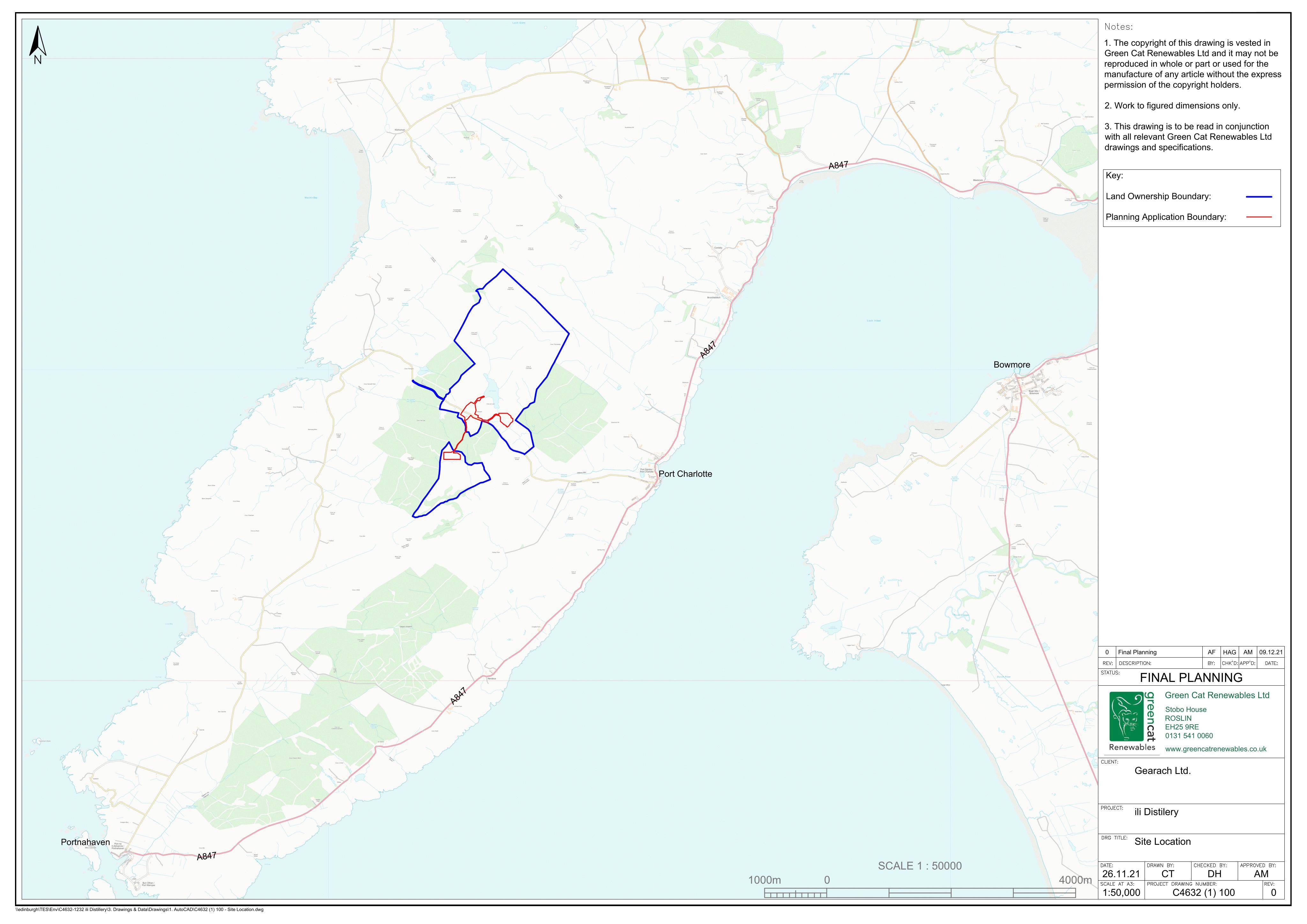Click the Site Location drawing title

pos(1162,841)
